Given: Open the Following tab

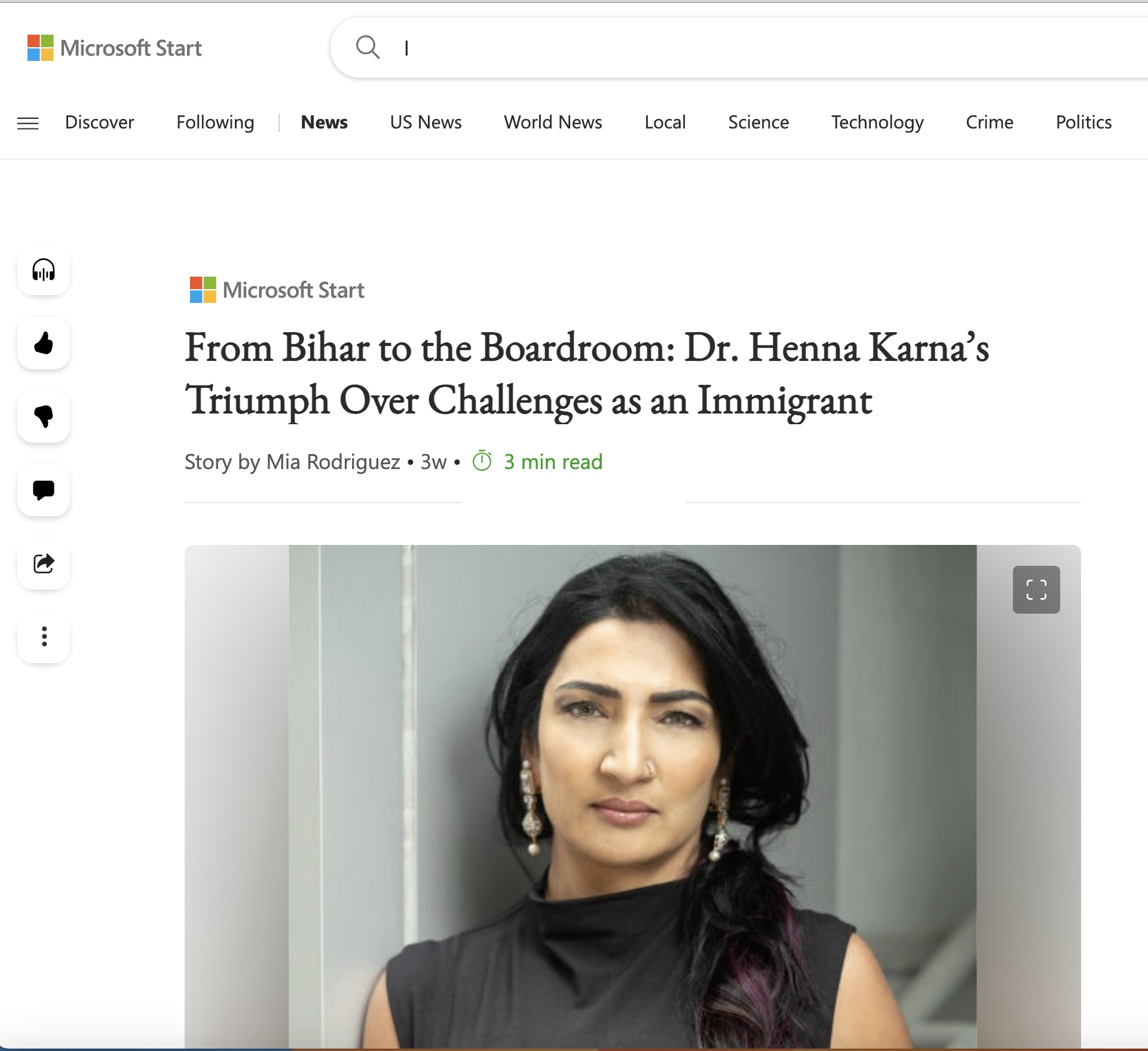Looking at the screenshot, I should click(x=215, y=122).
